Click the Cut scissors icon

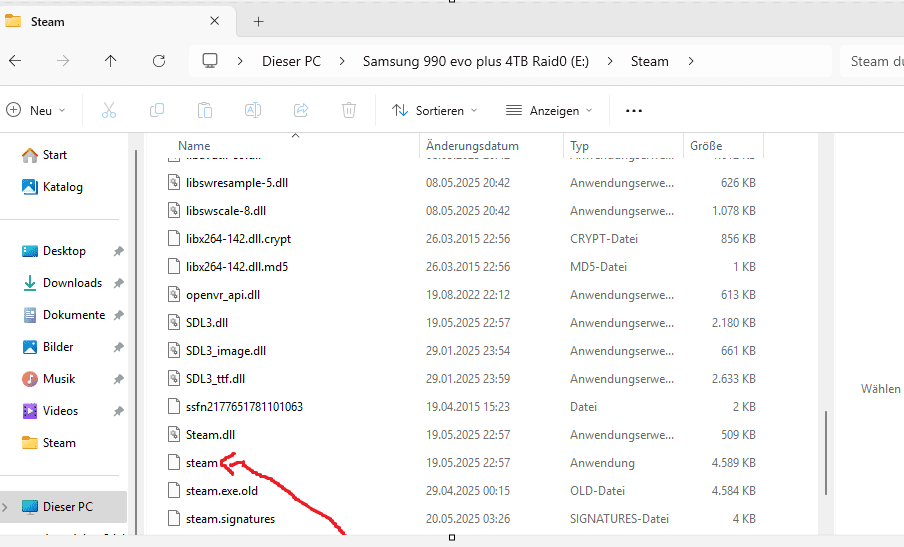pyautogui.click(x=109, y=110)
